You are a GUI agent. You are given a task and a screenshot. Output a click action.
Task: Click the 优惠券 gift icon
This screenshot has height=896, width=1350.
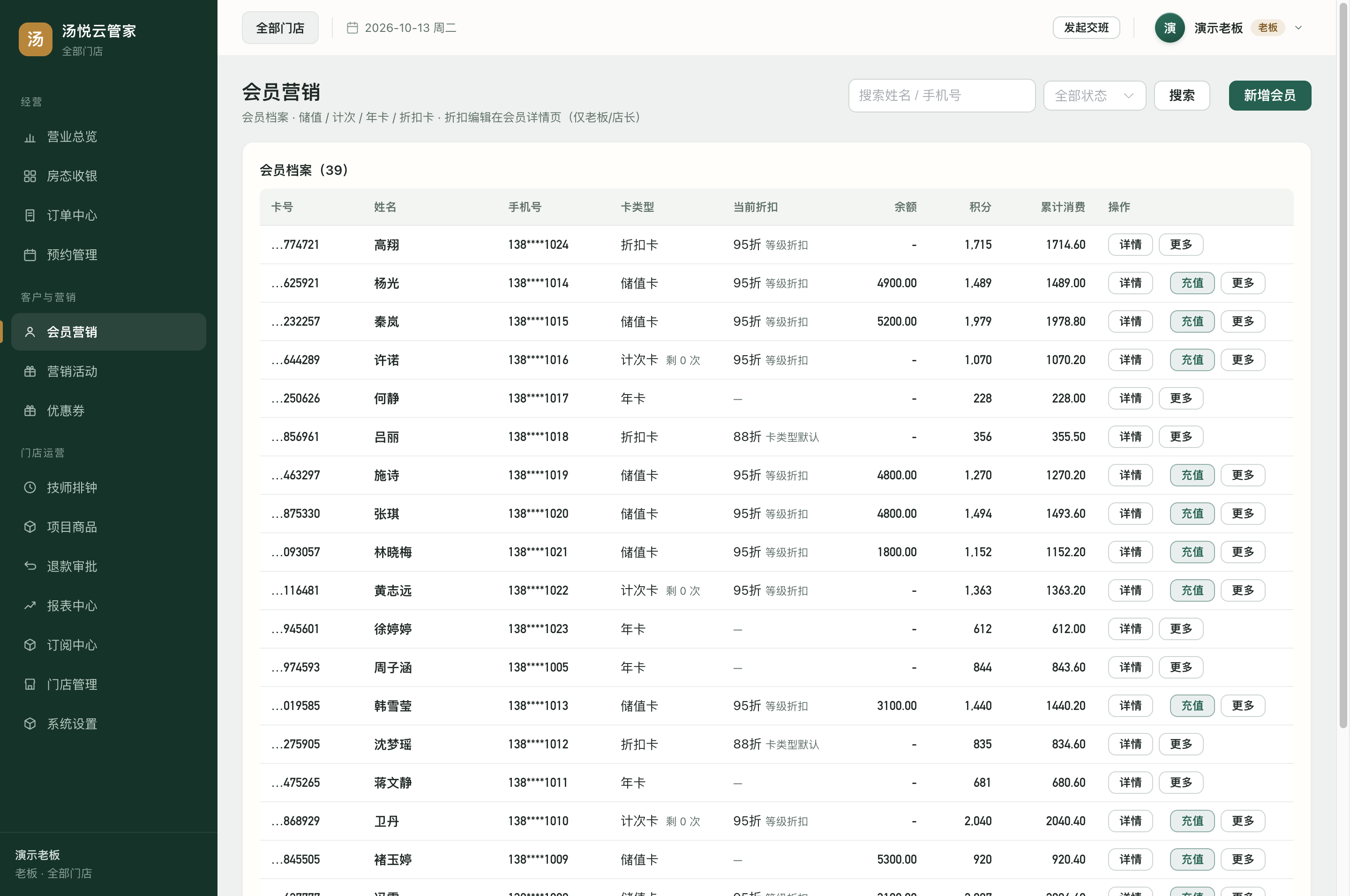click(30, 411)
